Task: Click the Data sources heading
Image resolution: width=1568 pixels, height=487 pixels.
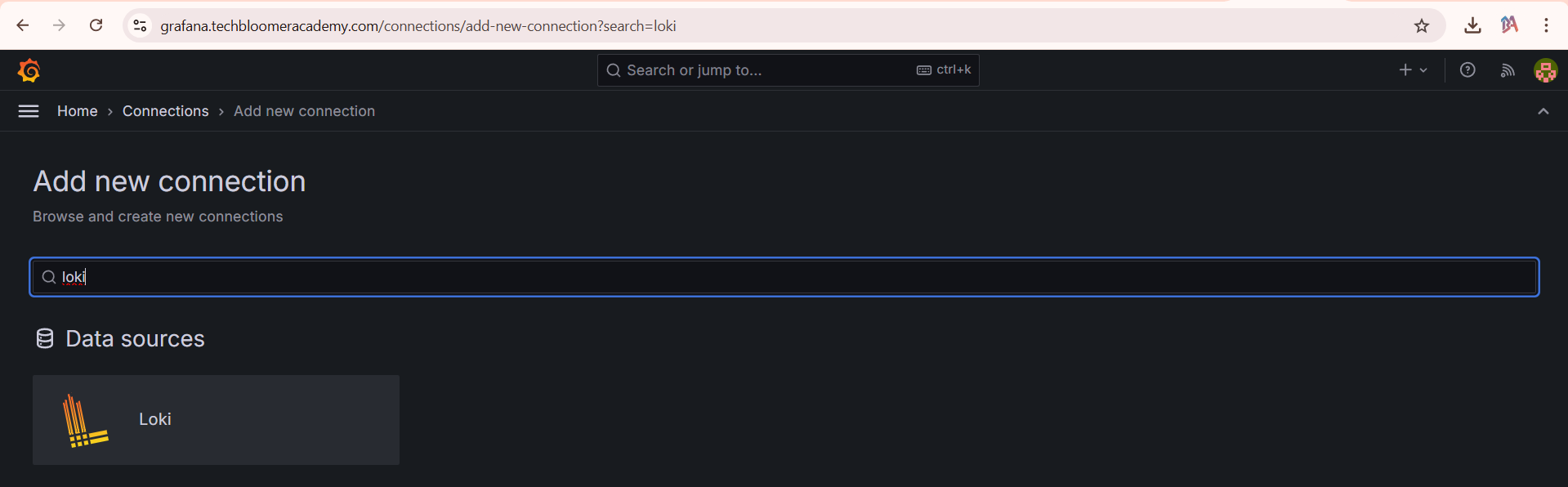Action: tap(135, 338)
